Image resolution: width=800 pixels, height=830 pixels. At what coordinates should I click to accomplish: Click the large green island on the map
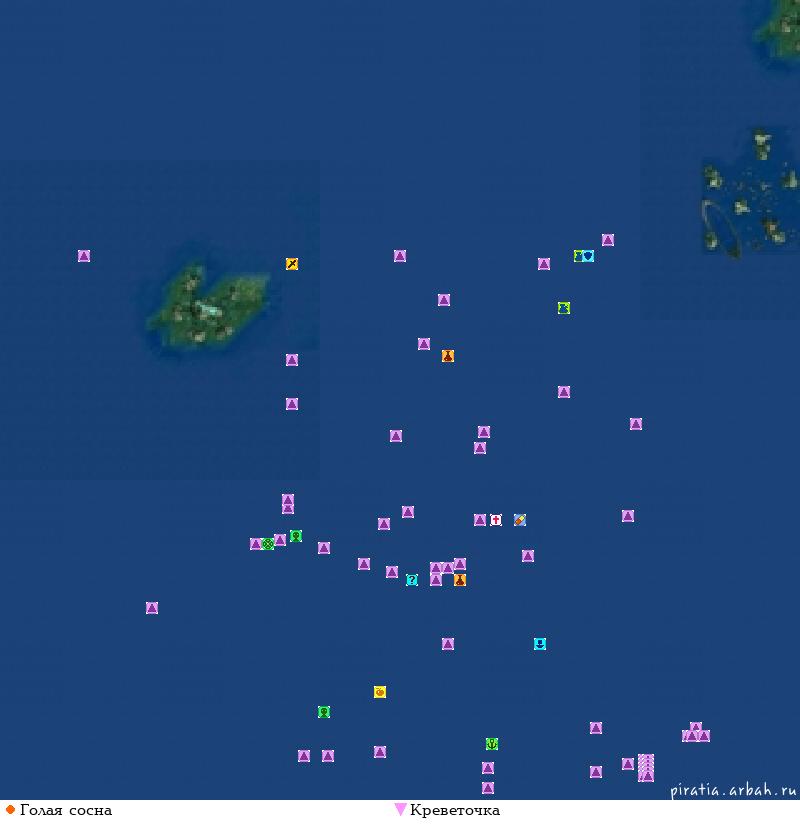pos(208,307)
